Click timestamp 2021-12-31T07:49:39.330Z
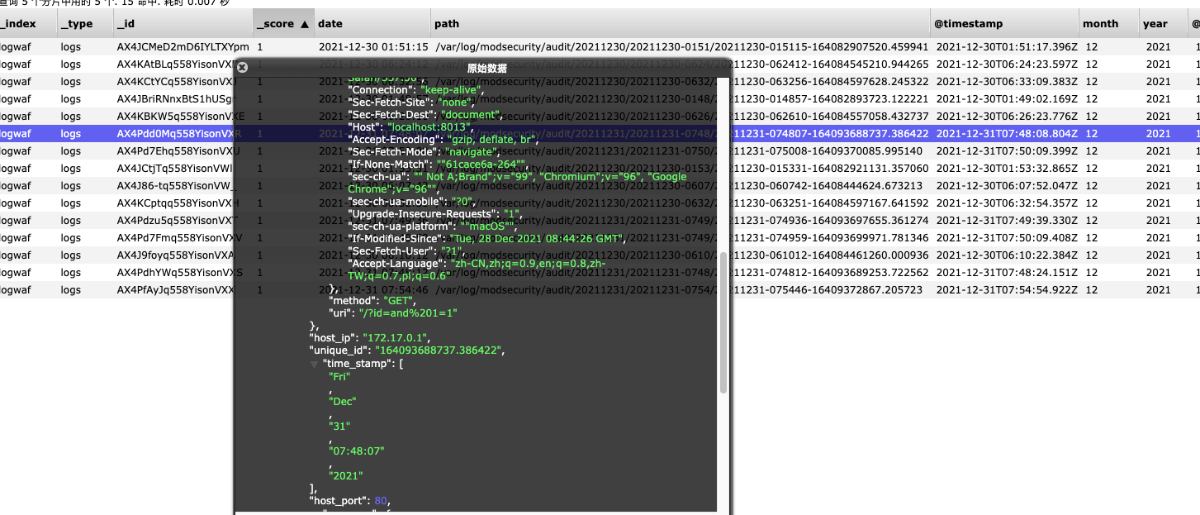The height and width of the screenshot is (515, 1200). tap(1005, 220)
